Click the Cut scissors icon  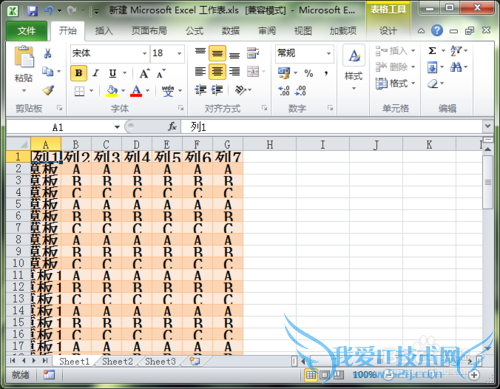coord(48,53)
